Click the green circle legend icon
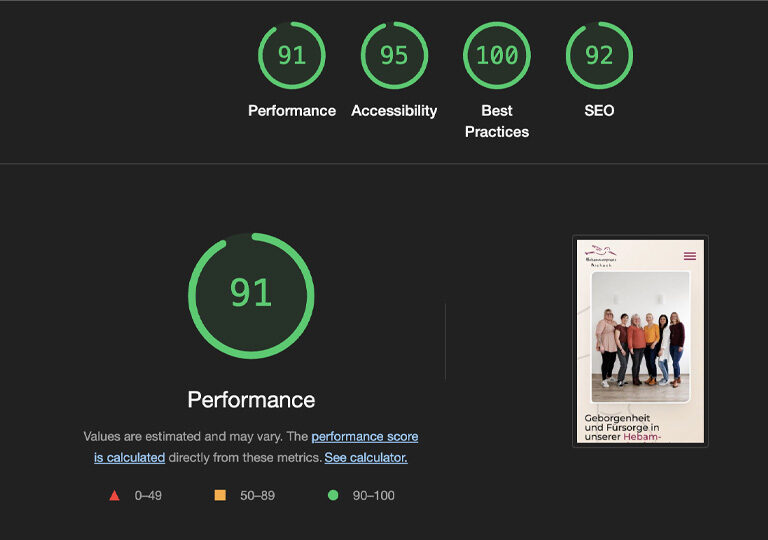Viewport: 768px width, 540px height. (332, 495)
